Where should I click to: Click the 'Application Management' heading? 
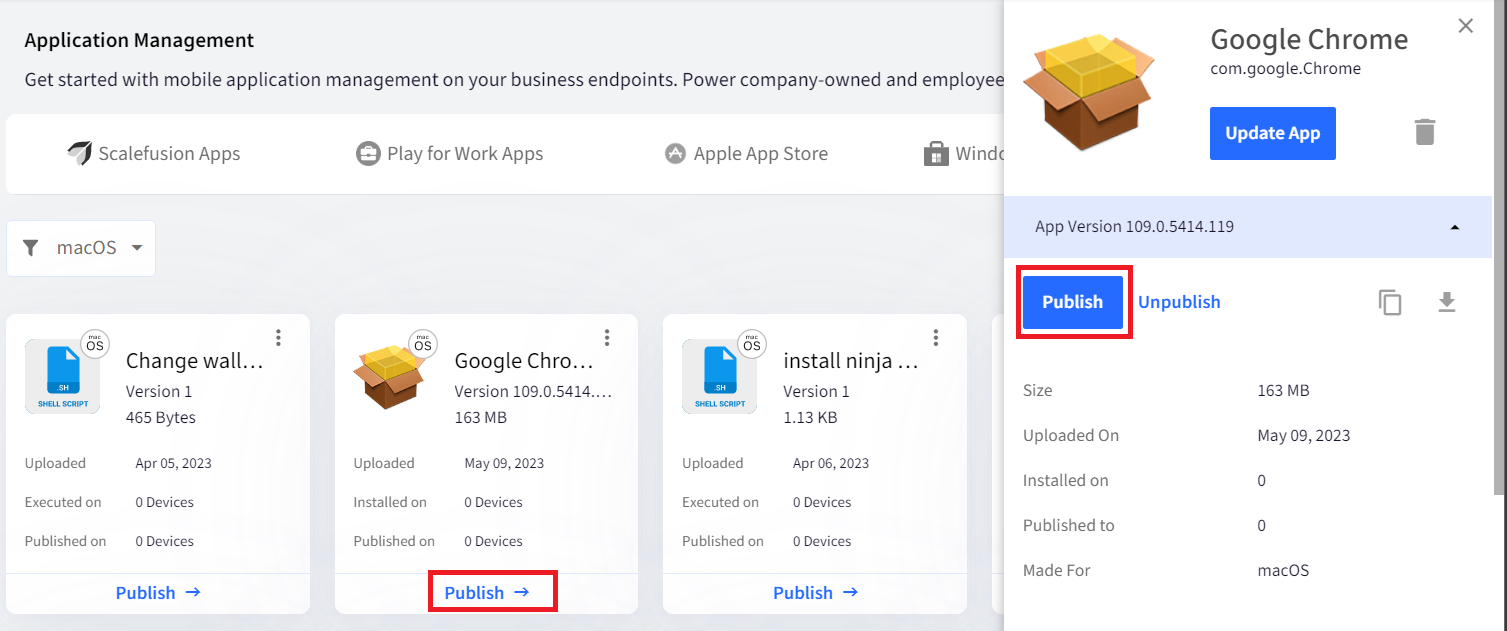click(x=139, y=41)
